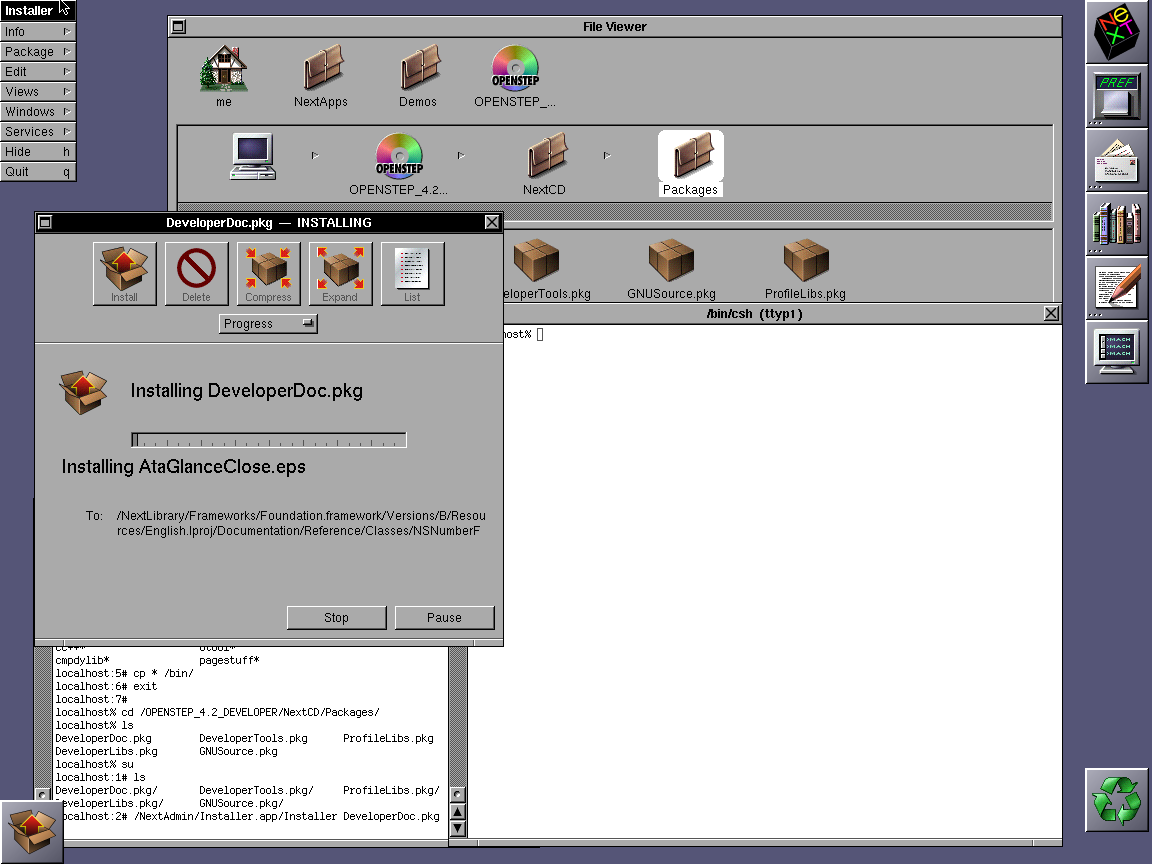Image resolution: width=1152 pixels, height=864 pixels.
Task: Open the package List view
Action: point(412,272)
